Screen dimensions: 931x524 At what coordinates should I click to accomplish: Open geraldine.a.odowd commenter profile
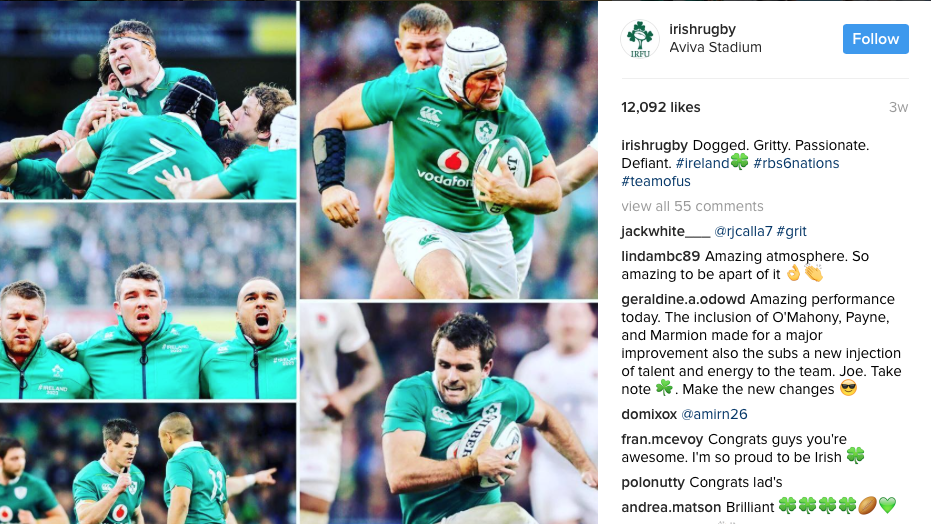683,299
